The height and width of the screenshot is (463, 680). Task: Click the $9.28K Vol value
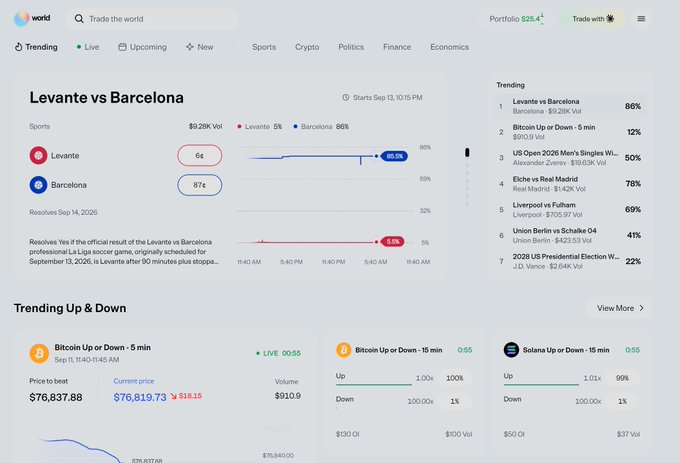point(205,127)
